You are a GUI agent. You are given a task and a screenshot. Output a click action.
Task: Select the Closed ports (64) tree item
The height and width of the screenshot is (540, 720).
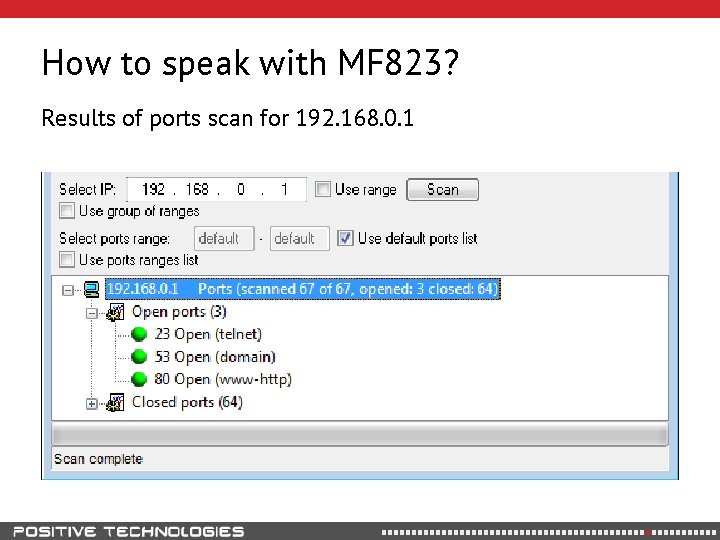tap(187, 402)
